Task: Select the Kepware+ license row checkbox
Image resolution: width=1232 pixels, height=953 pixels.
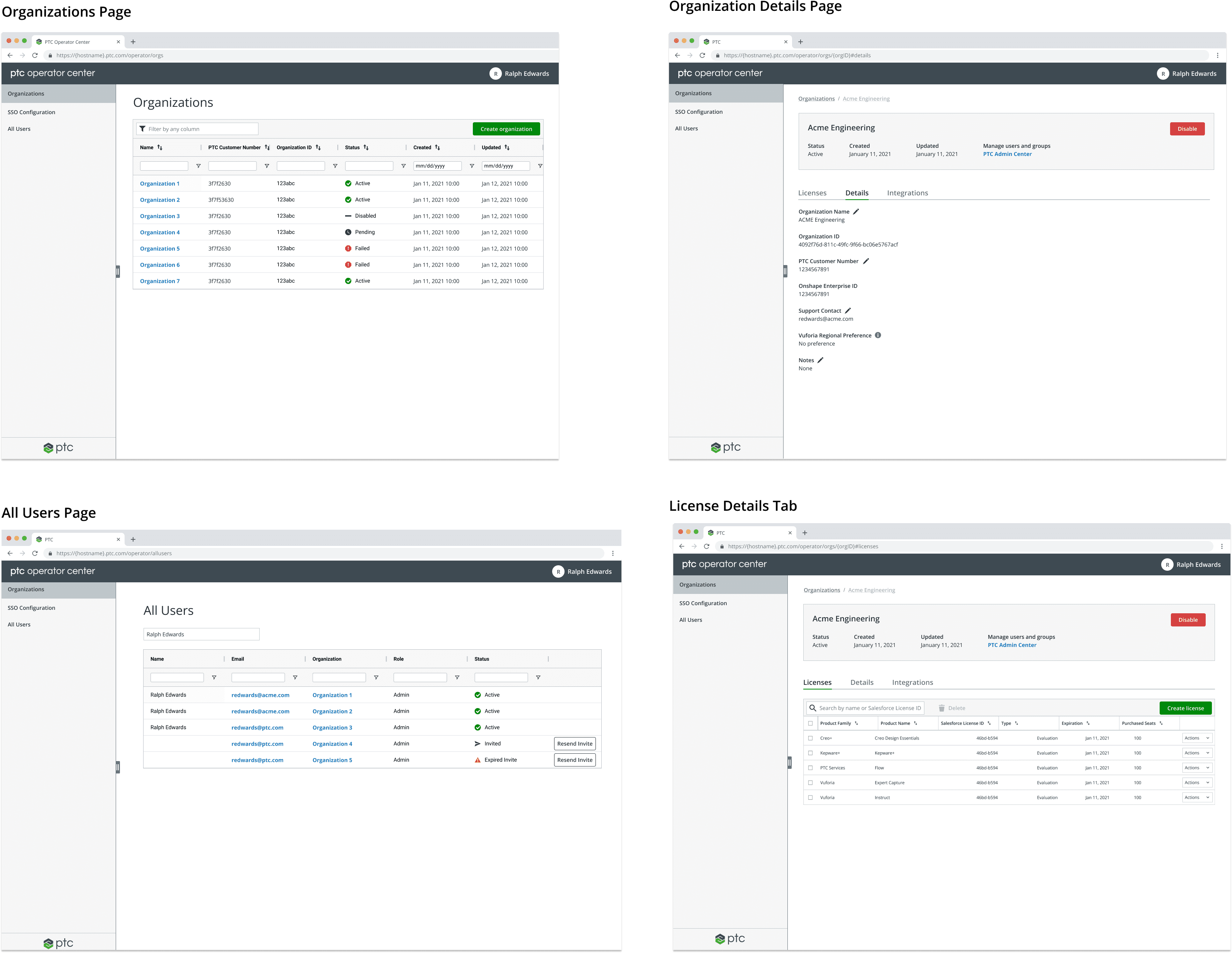Action: [x=811, y=753]
